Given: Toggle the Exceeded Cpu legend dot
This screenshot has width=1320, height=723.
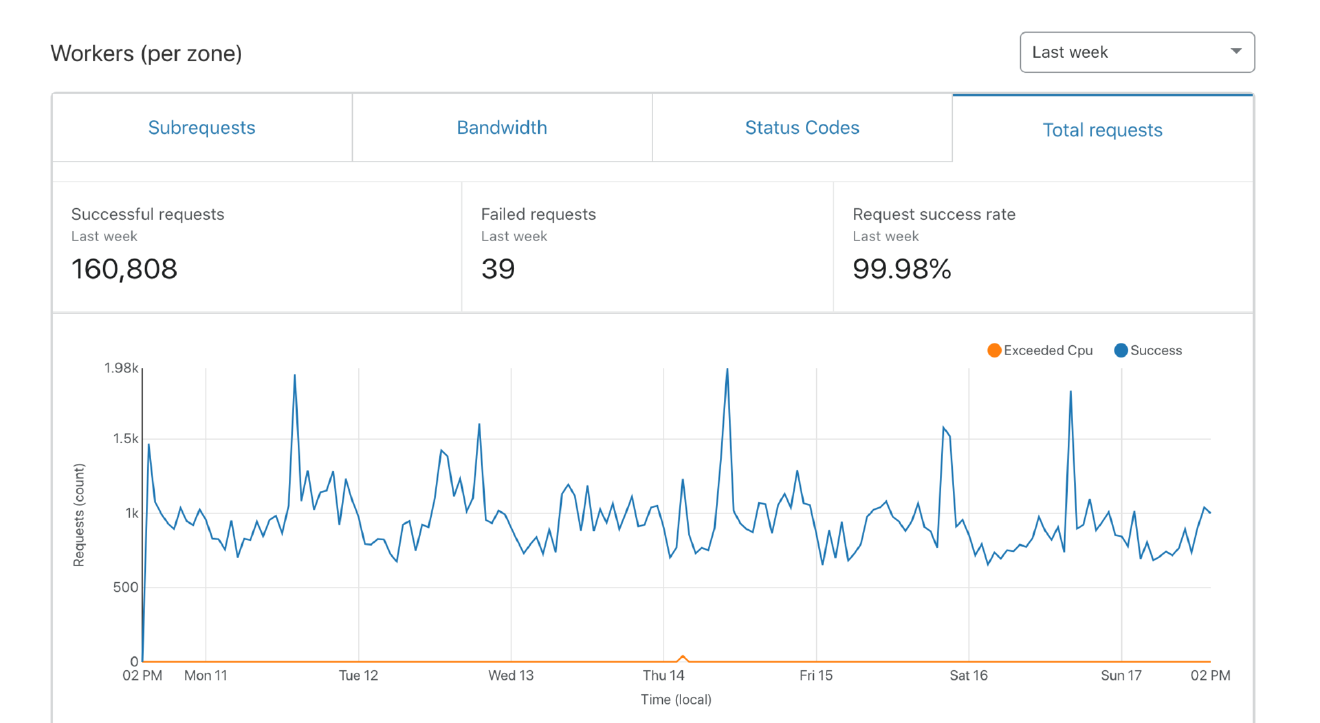Looking at the screenshot, I should click(994, 350).
